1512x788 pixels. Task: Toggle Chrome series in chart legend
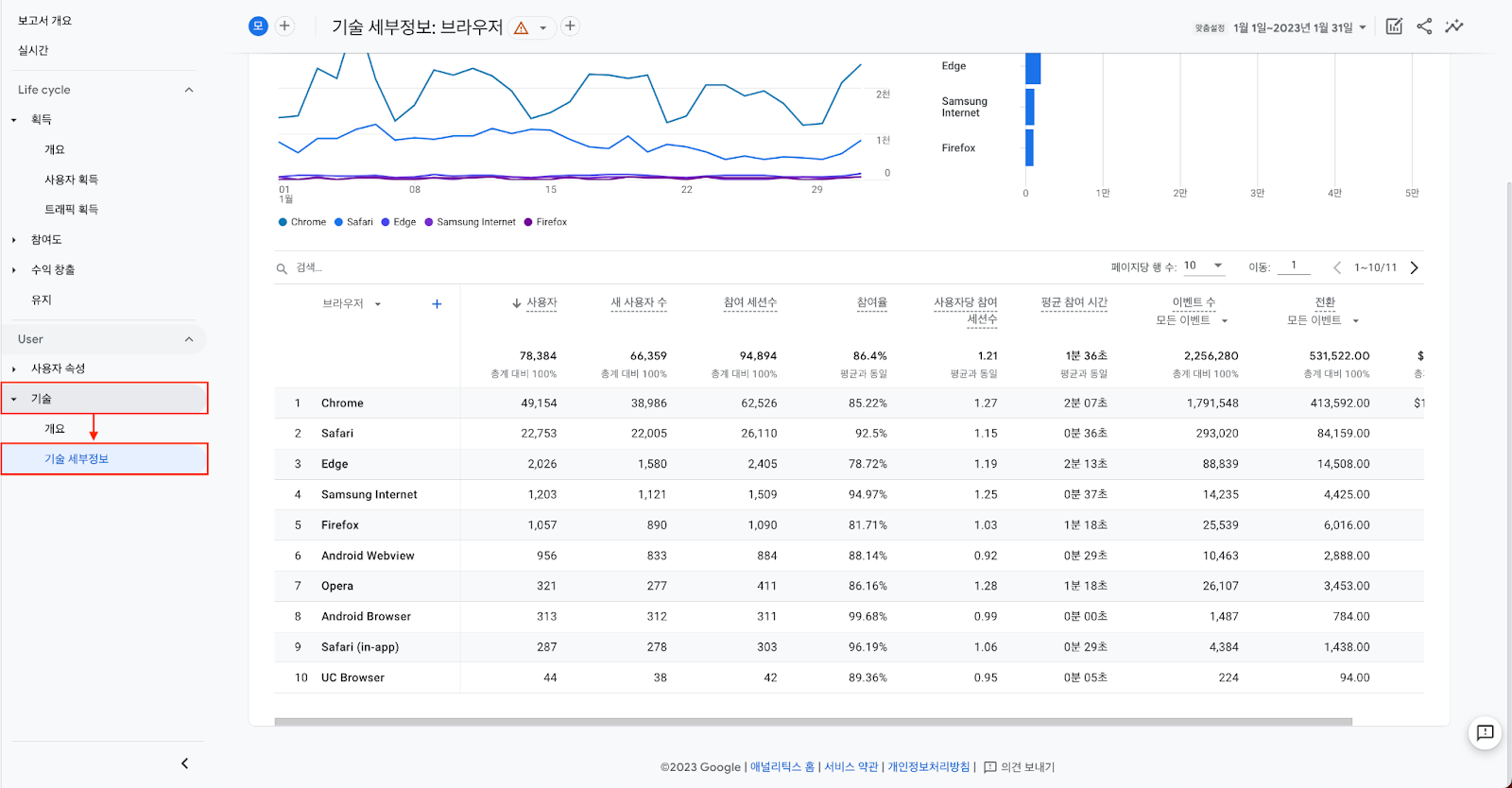302,222
